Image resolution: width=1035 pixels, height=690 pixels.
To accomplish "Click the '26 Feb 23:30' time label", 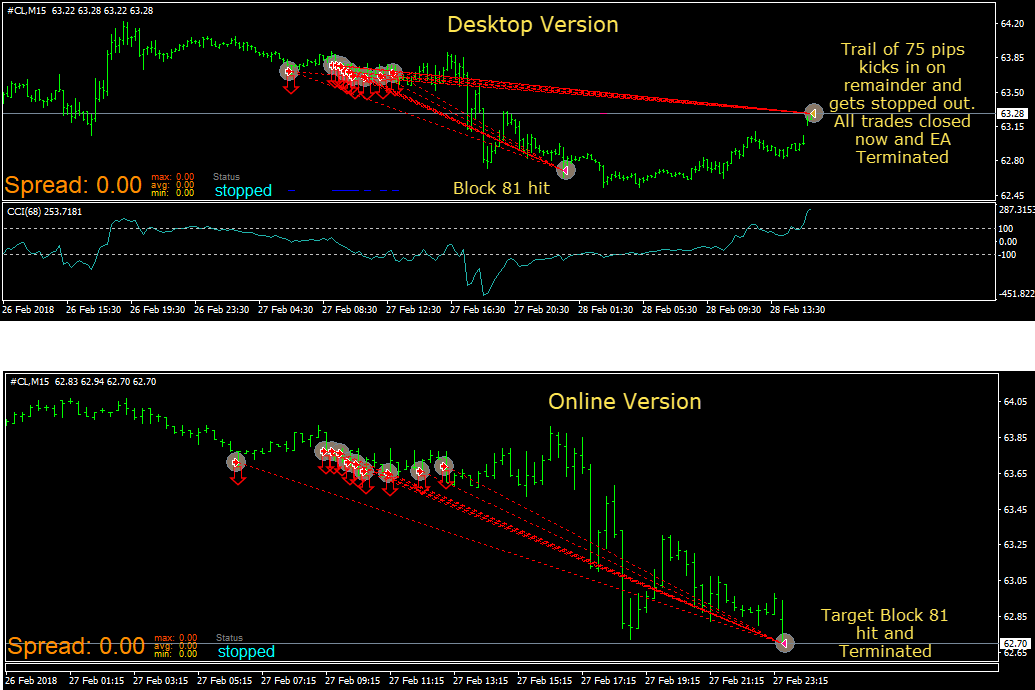I will click(x=221, y=310).
